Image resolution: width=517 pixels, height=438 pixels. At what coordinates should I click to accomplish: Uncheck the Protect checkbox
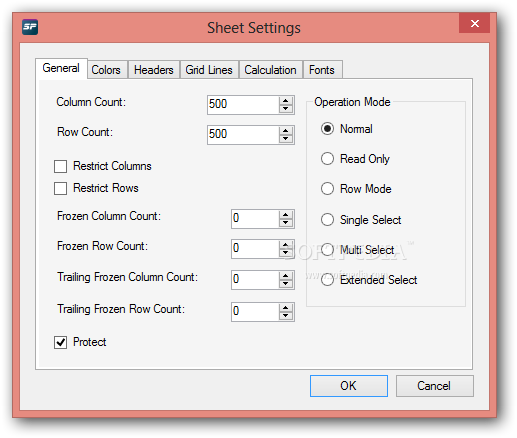coord(60,342)
